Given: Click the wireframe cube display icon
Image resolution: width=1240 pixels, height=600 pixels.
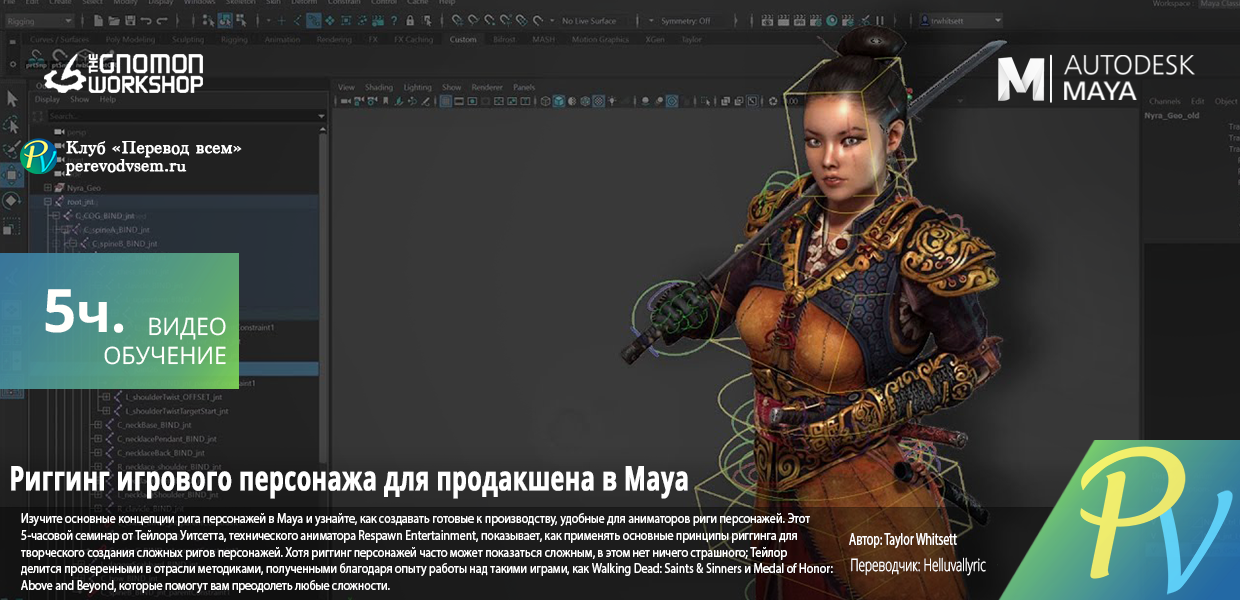Looking at the screenshot, I should coord(545,101).
